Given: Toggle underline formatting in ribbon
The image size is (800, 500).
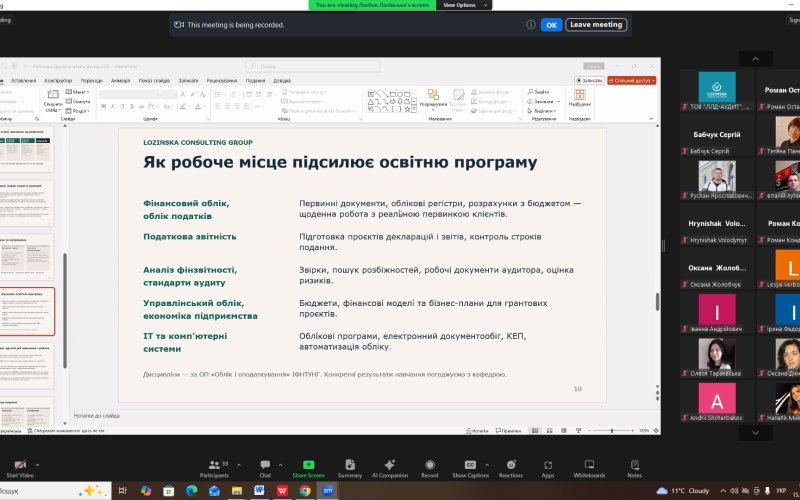Looking at the screenshot, I should click(122, 106).
